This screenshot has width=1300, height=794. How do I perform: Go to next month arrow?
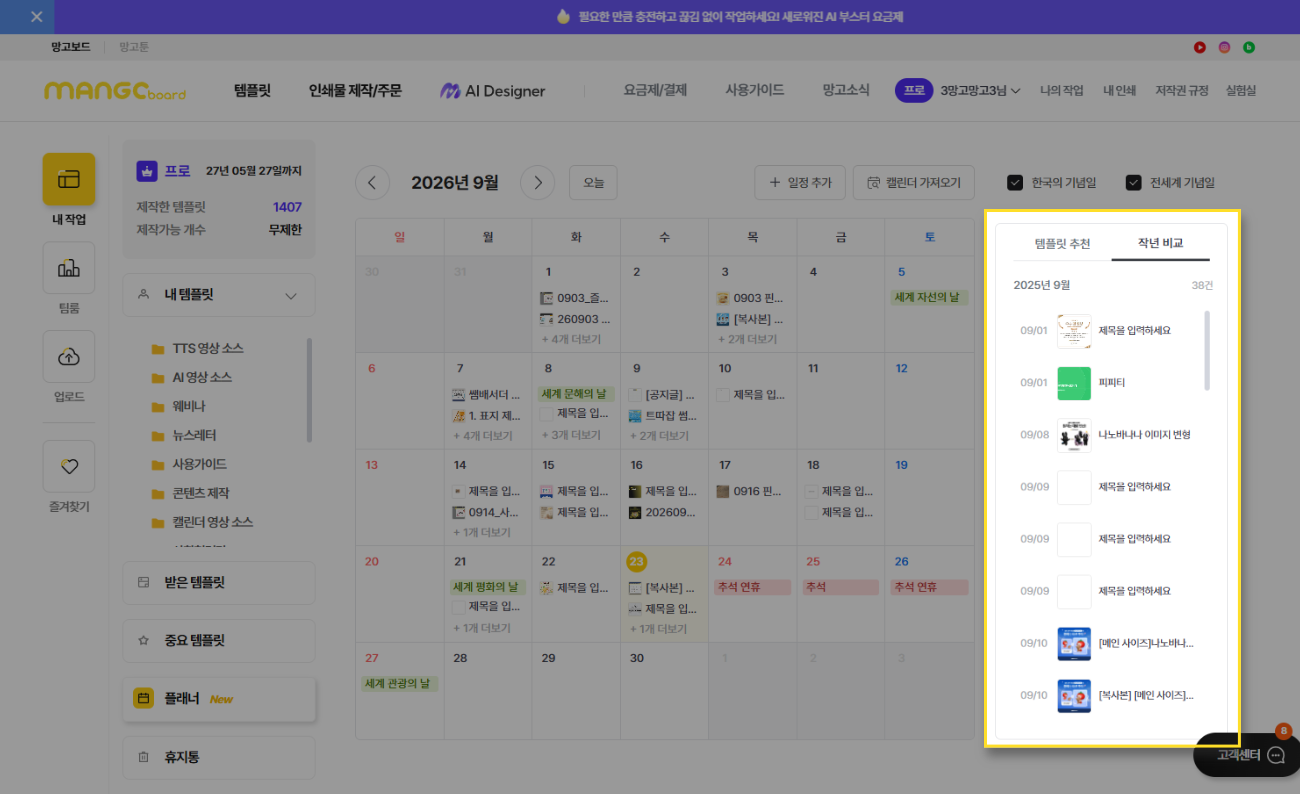[537, 183]
